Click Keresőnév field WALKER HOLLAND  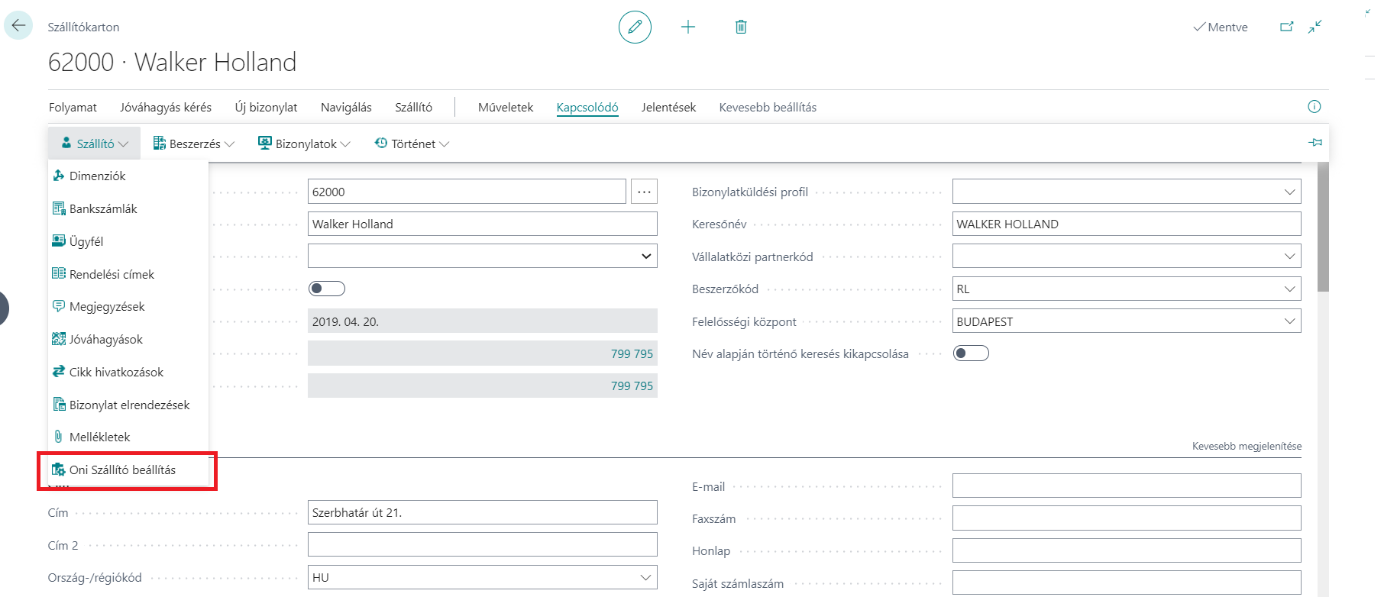1126,224
